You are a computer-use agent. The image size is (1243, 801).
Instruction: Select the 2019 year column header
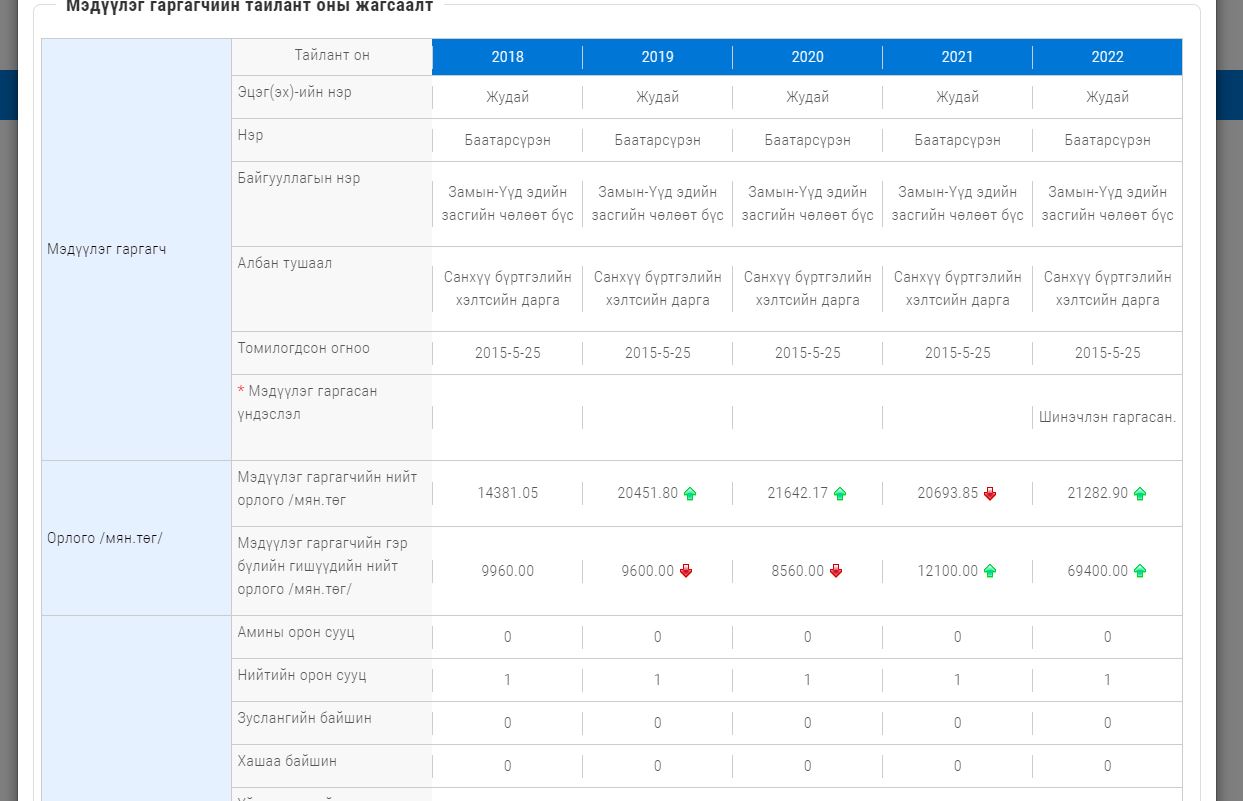(x=657, y=57)
